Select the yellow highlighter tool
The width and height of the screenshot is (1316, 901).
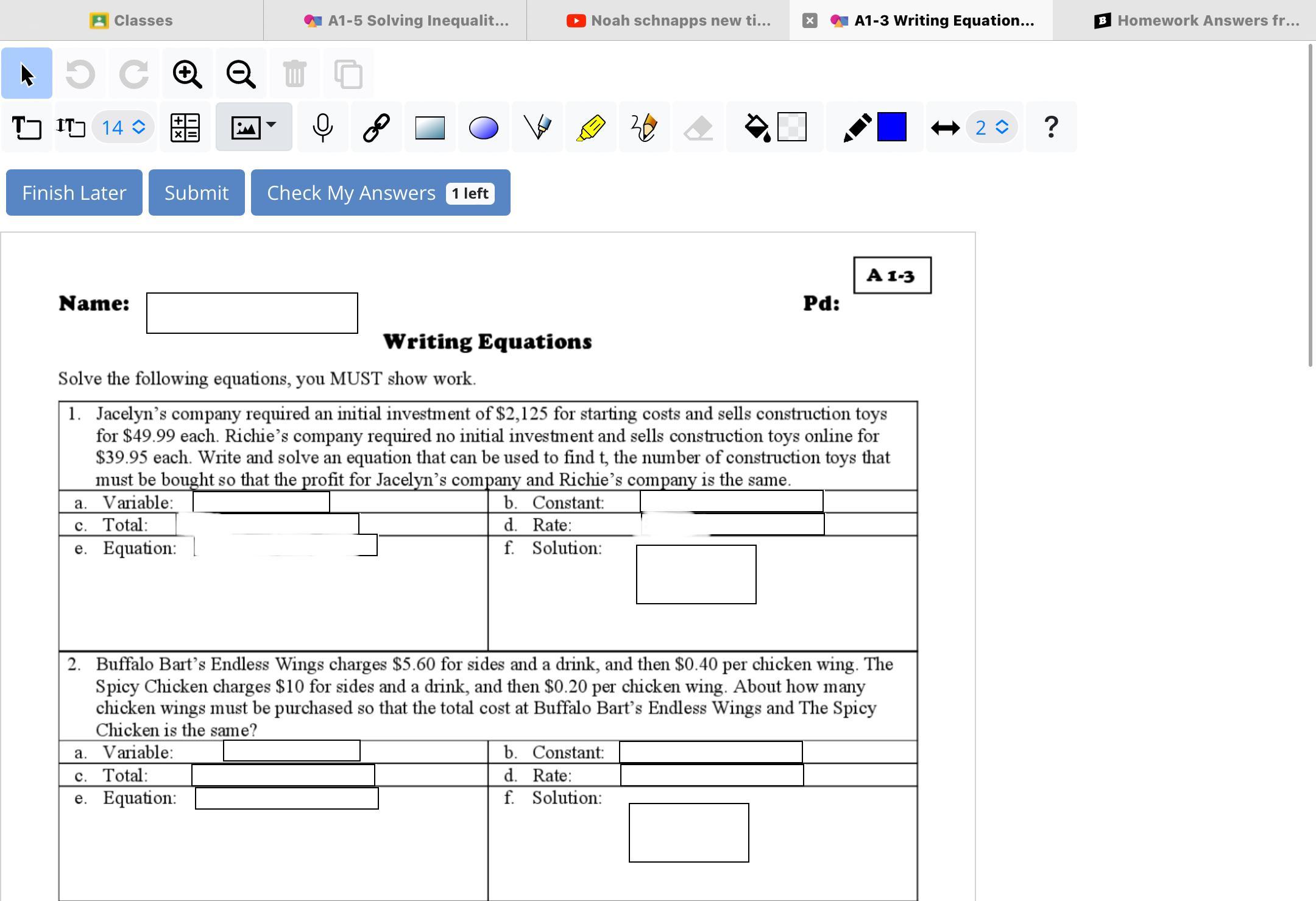(590, 127)
